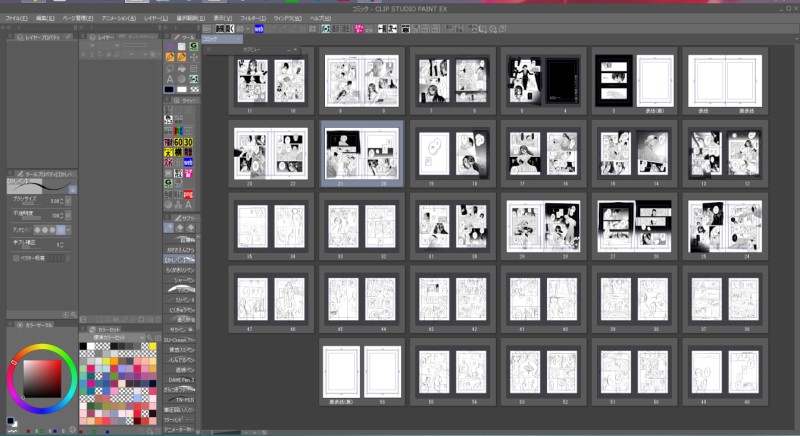Select the highlighted page spread 21-20
Screen dimensions: 800x436
[362, 153]
